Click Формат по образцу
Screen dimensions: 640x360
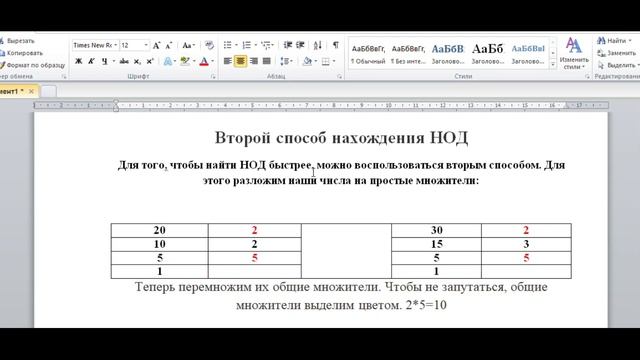point(33,65)
